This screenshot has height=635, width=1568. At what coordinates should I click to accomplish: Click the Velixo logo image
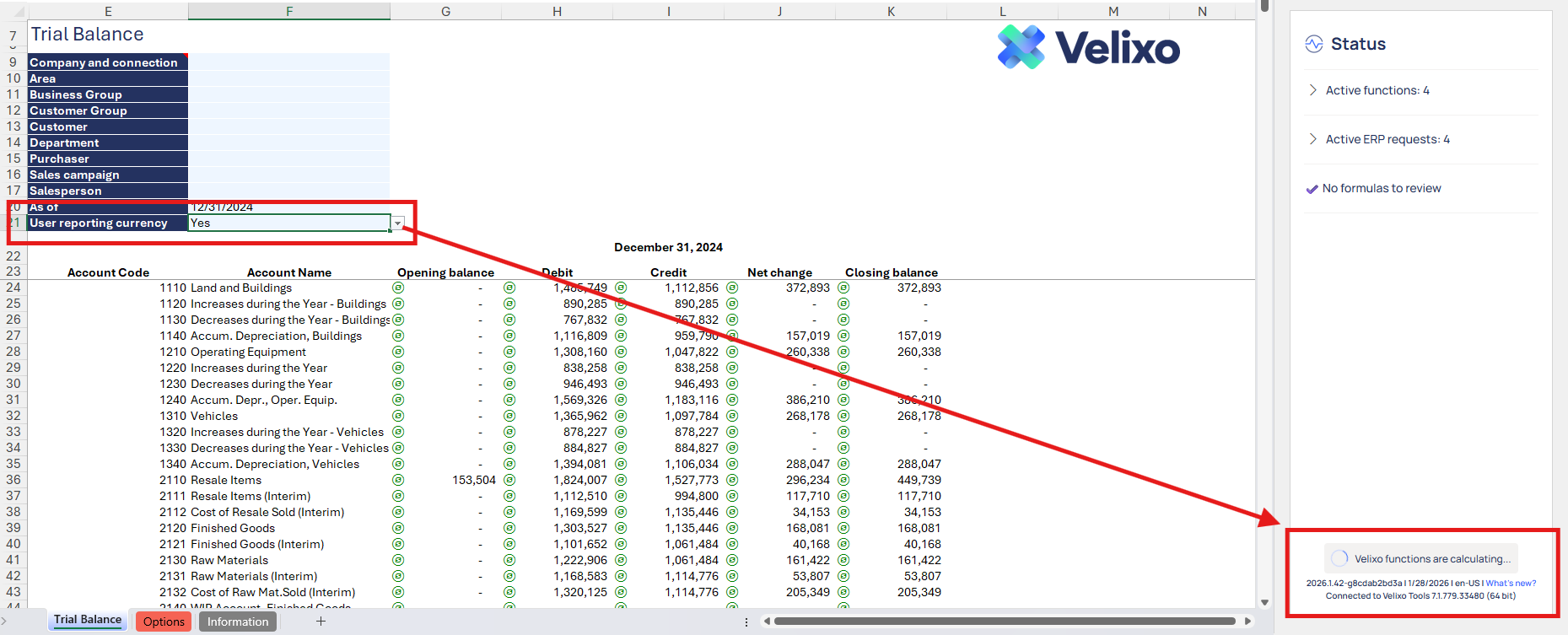click(1088, 47)
